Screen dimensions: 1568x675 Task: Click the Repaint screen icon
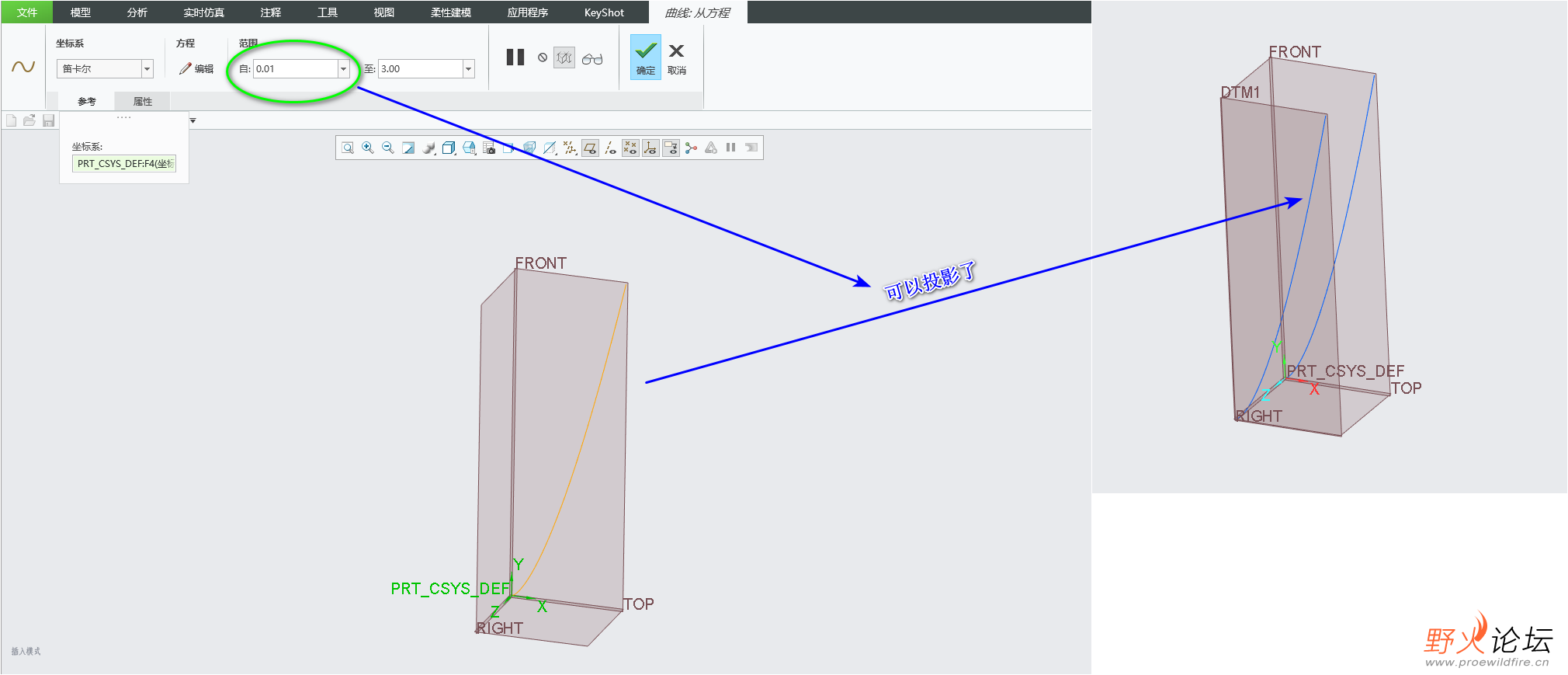pyautogui.click(x=408, y=148)
